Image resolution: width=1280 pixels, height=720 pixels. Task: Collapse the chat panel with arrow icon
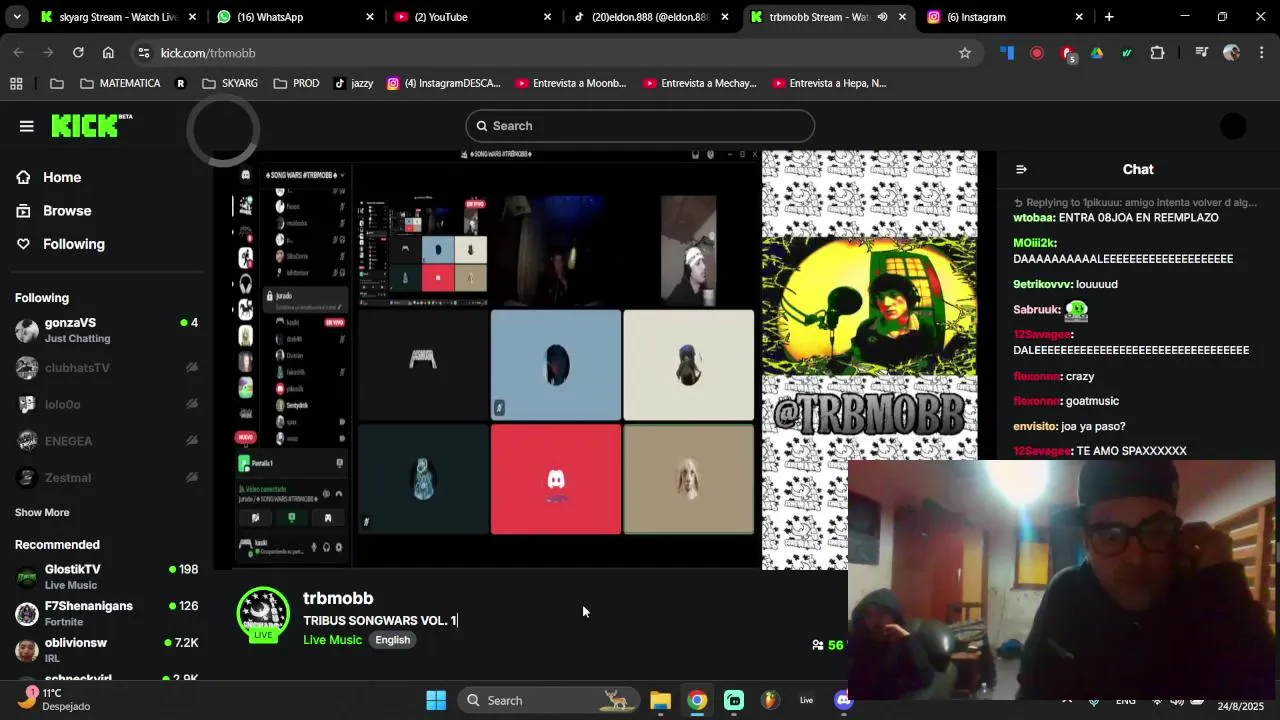pyautogui.click(x=1021, y=170)
